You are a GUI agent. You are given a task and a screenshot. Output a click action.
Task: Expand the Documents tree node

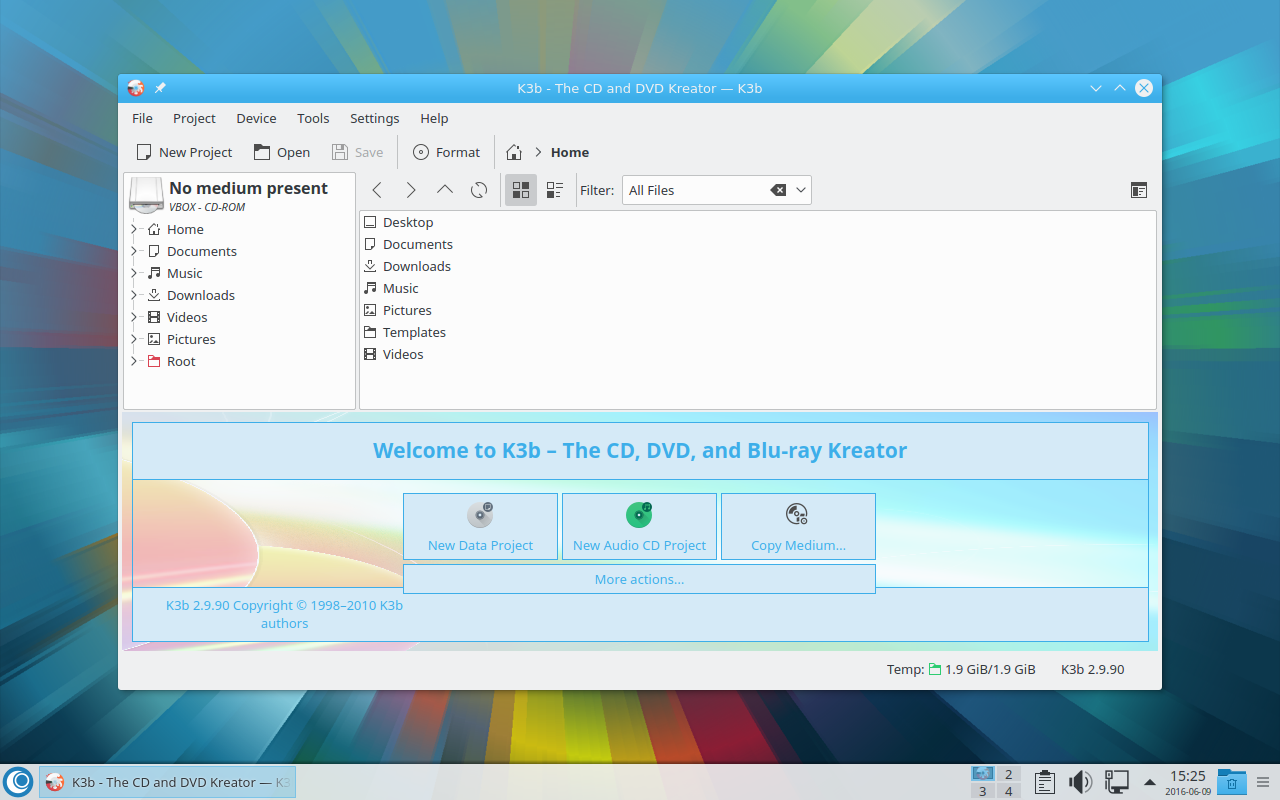134,251
